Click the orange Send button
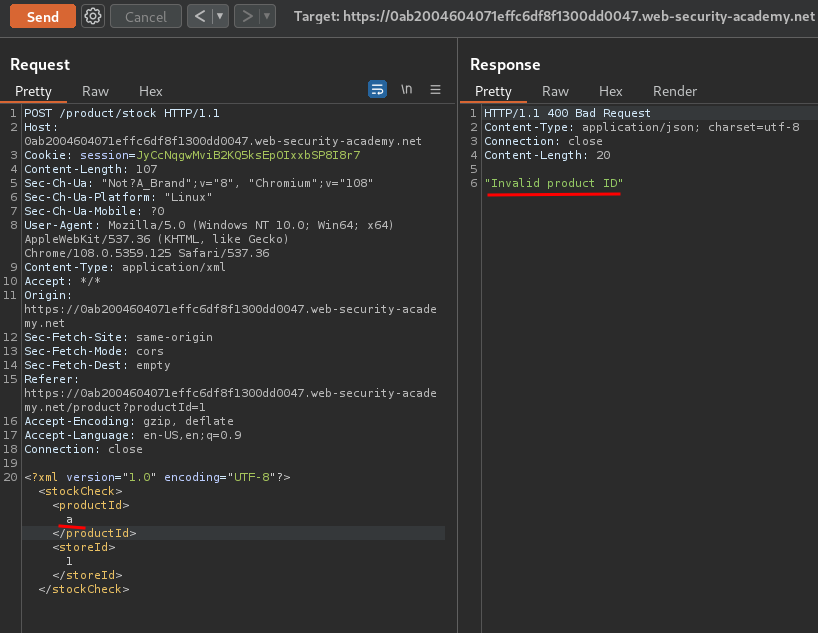818x633 pixels. (43, 17)
